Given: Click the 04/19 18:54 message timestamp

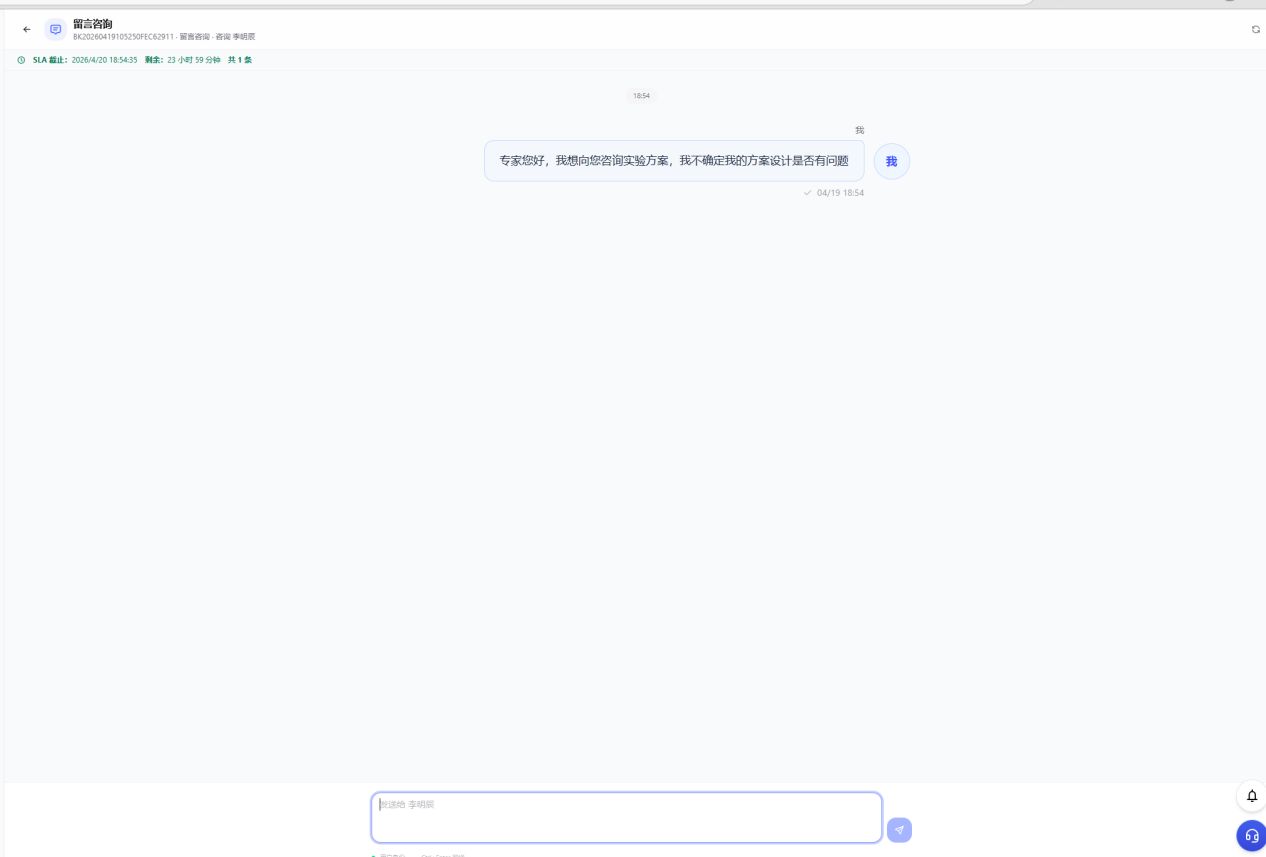Looking at the screenshot, I should click(x=840, y=193).
